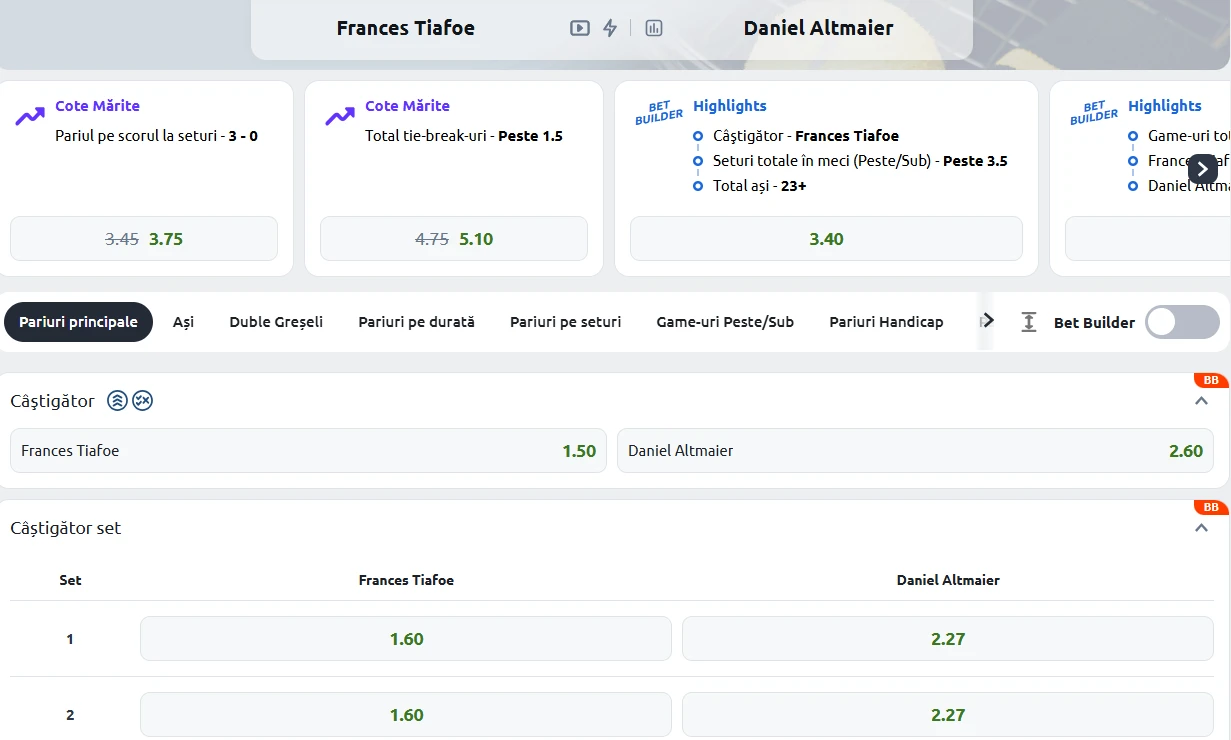Viewport: 1231px width, 740px height.
Task: Open Pariuri pe durată tab
Action: tap(417, 322)
